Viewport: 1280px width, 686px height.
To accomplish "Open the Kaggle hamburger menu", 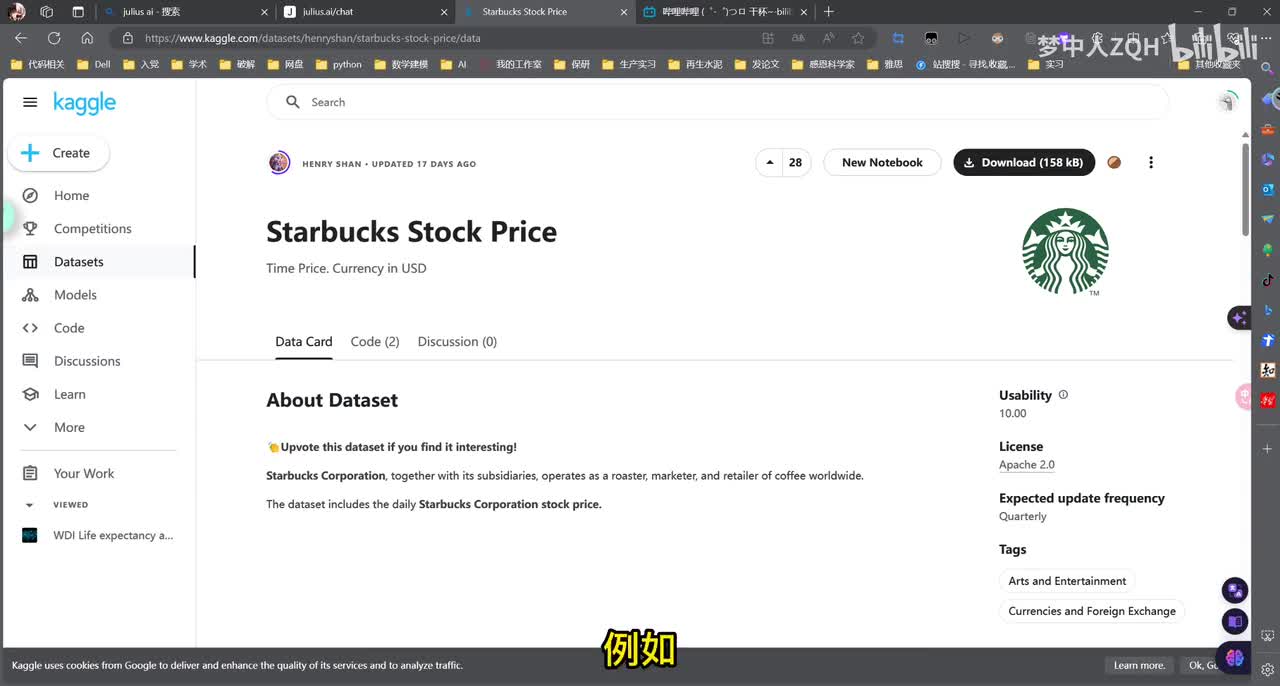I will [x=30, y=102].
